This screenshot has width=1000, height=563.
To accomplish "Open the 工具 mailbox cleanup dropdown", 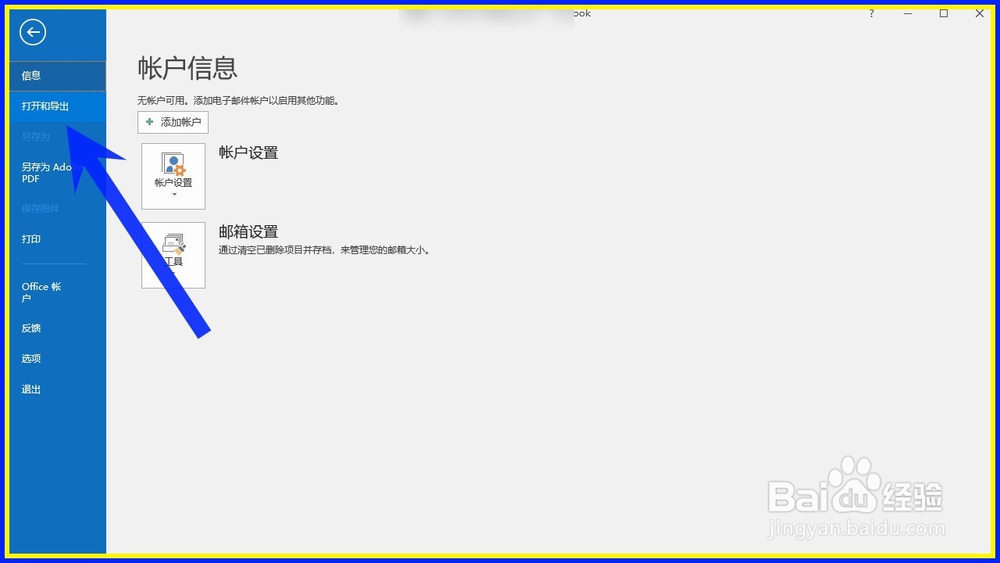I will pos(173,255).
